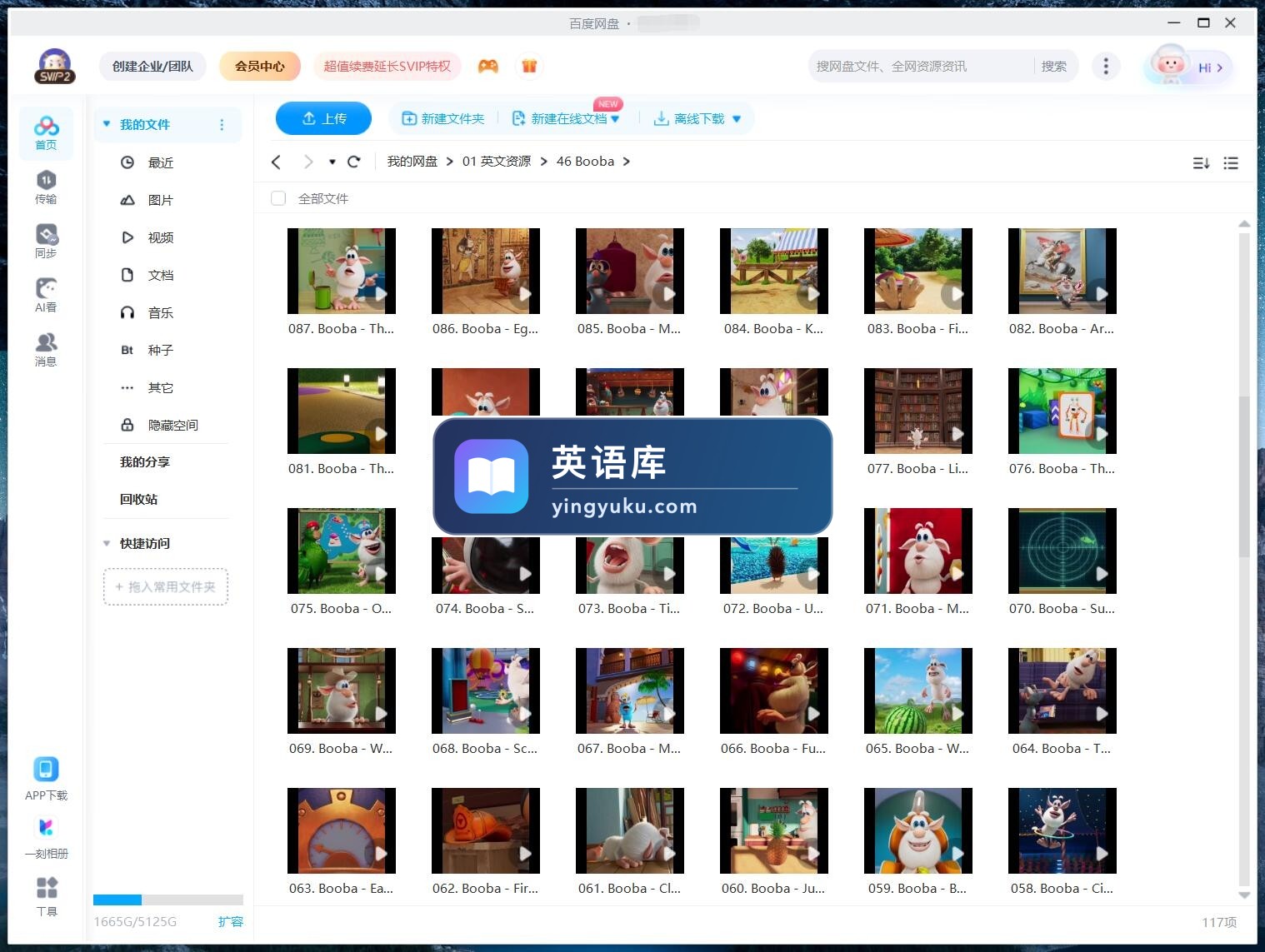Image resolution: width=1265 pixels, height=952 pixels.
Task: Select video 065. Booba thumbnail
Action: point(918,690)
